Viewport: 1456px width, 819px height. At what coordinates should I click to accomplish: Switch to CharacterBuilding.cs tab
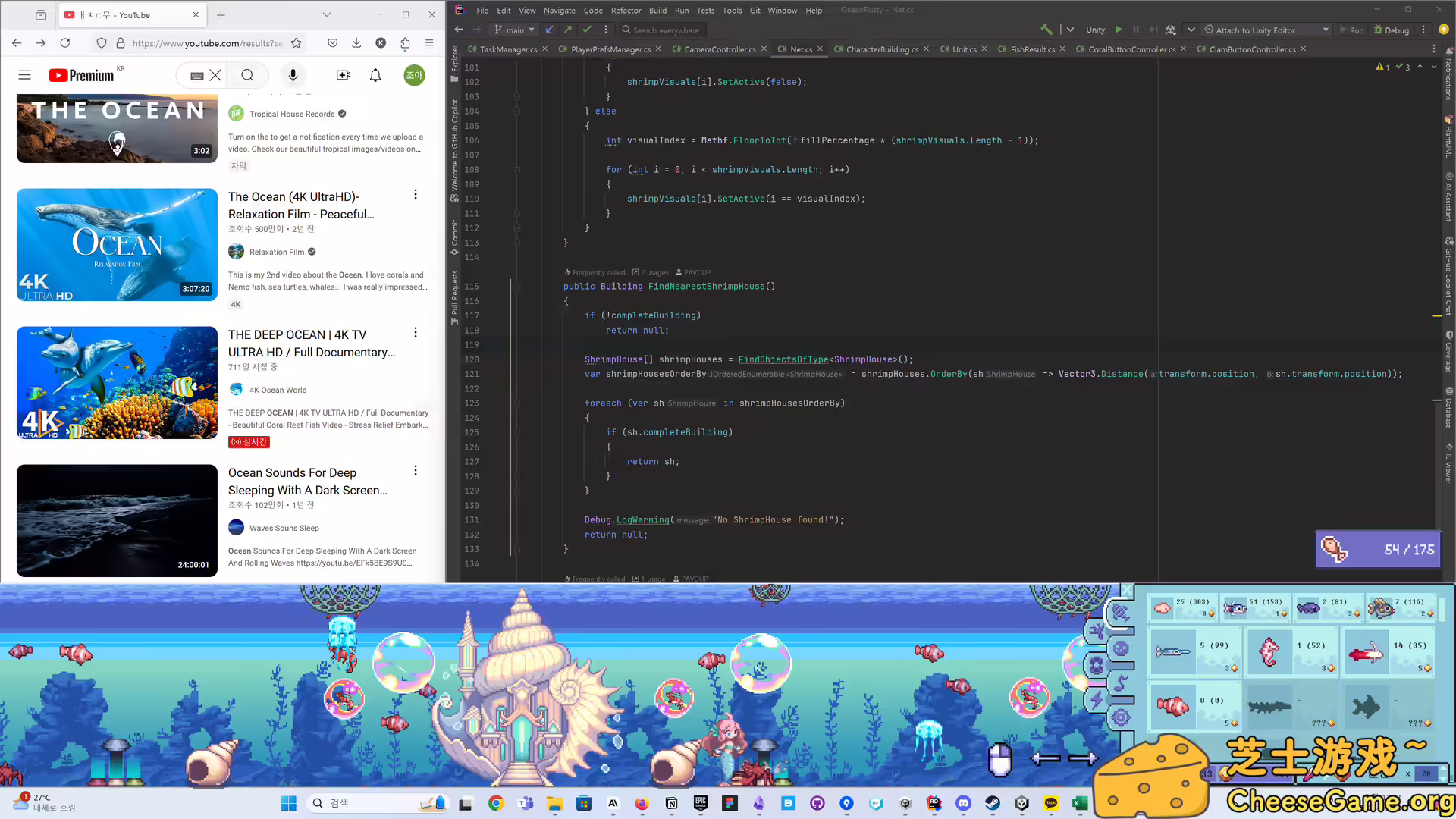(881, 49)
